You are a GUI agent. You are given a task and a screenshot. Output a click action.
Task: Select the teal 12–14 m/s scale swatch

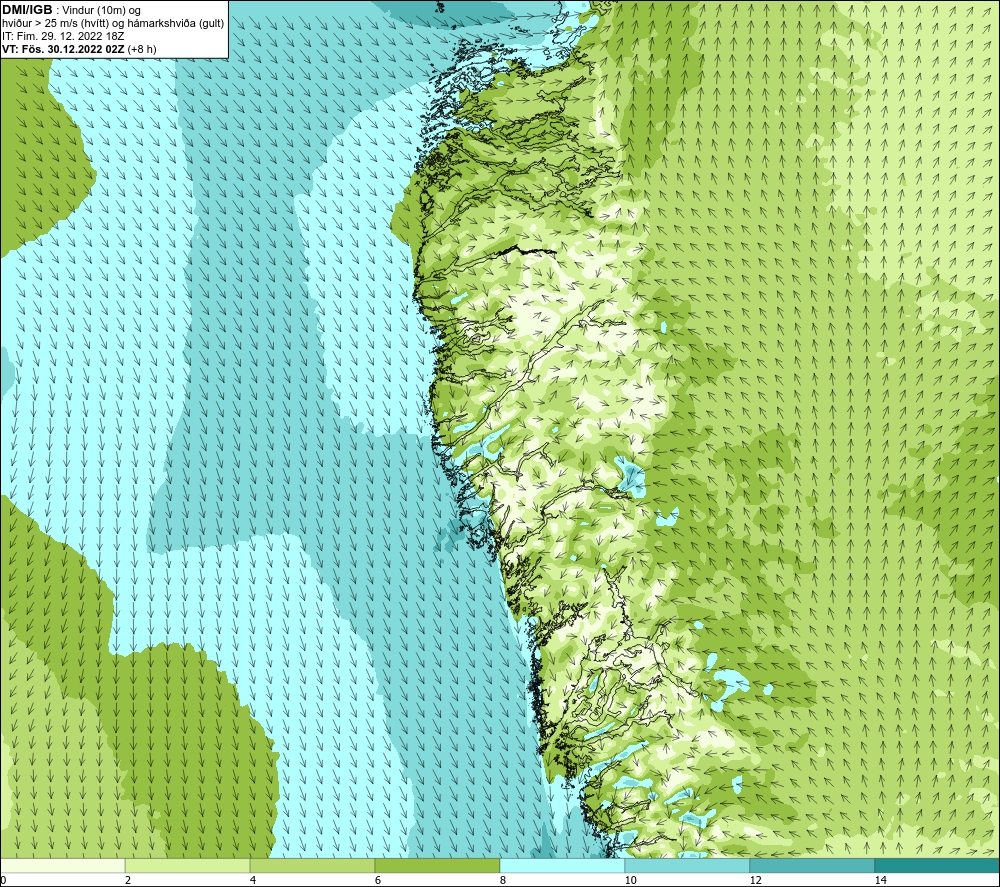[x=812, y=866]
